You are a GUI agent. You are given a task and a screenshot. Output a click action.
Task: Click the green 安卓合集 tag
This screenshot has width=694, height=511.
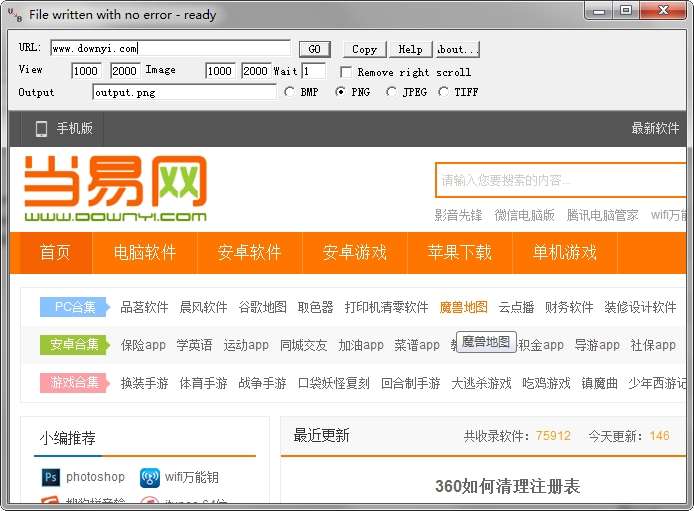(74, 345)
